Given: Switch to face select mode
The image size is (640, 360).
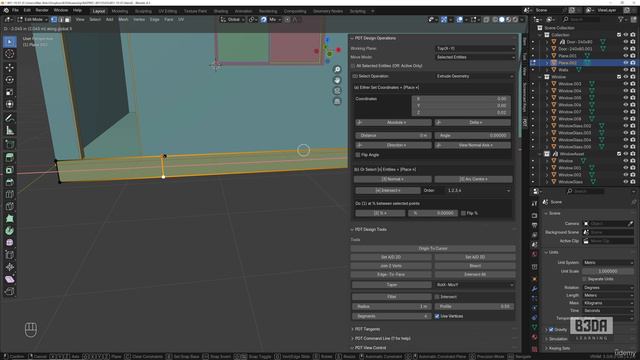Looking at the screenshot, I should [x=68, y=19].
